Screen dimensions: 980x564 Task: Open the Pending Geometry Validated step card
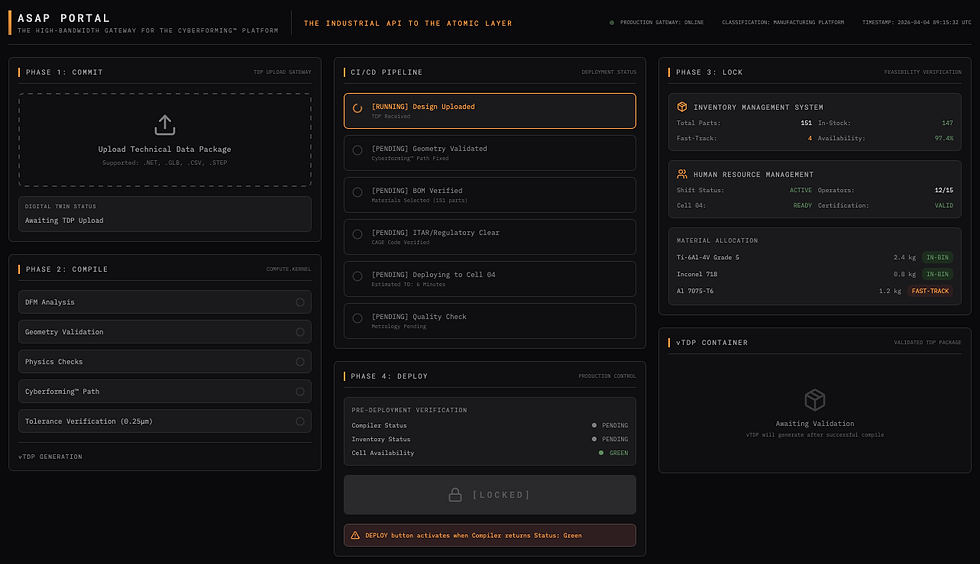(x=489, y=153)
